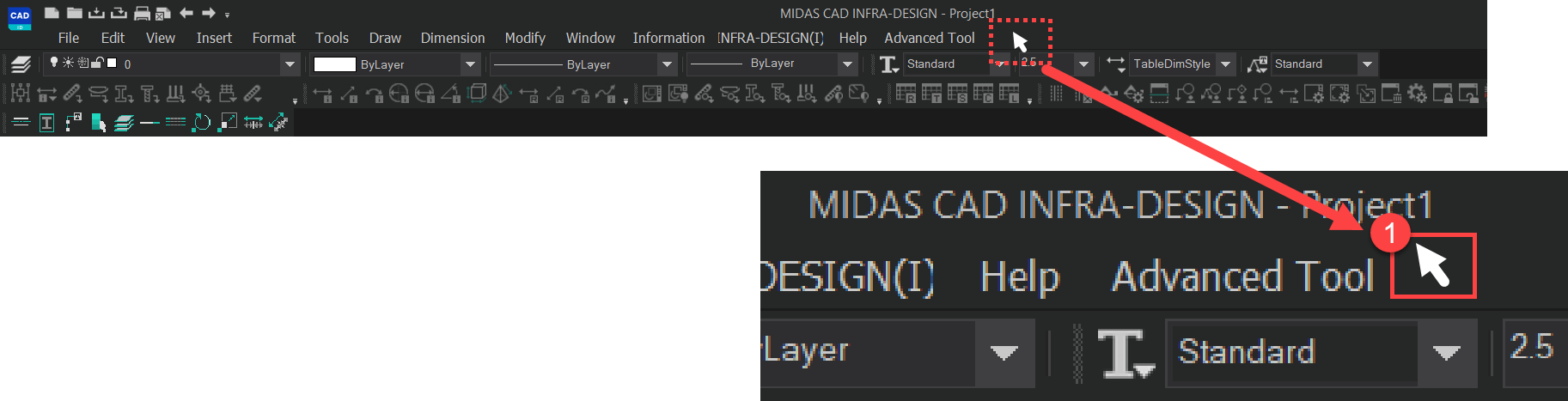The height and width of the screenshot is (401, 1568).
Task: Toggle the sun freeze/thaw icon for layer 0
Action: pyautogui.click(x=68, y=63)
